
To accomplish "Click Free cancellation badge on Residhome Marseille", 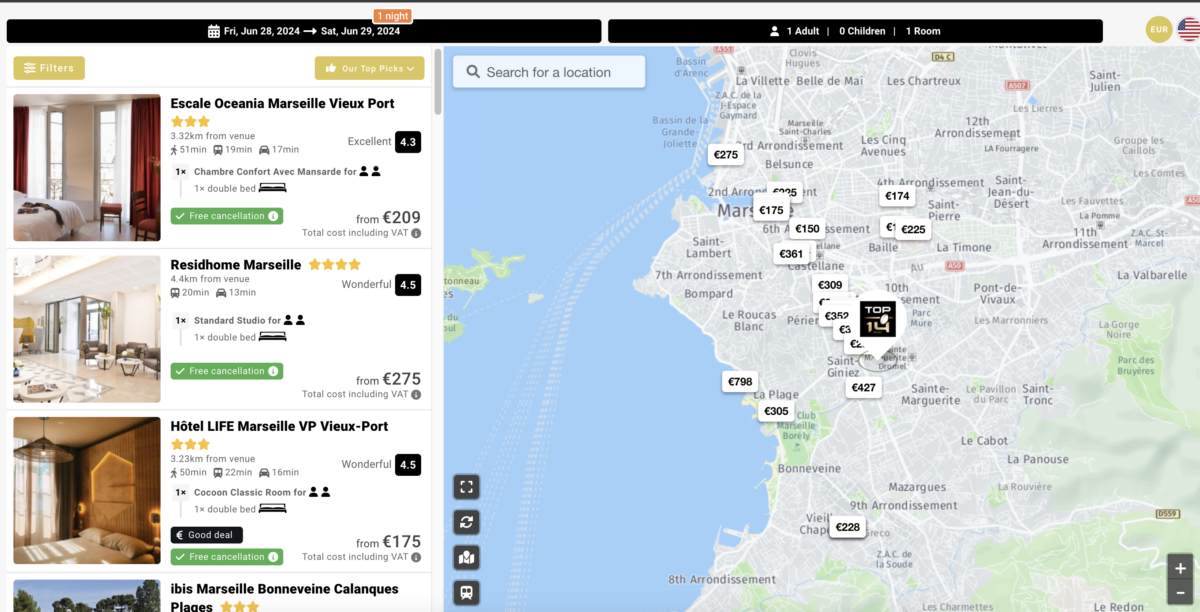I will (x=227, y=371).
